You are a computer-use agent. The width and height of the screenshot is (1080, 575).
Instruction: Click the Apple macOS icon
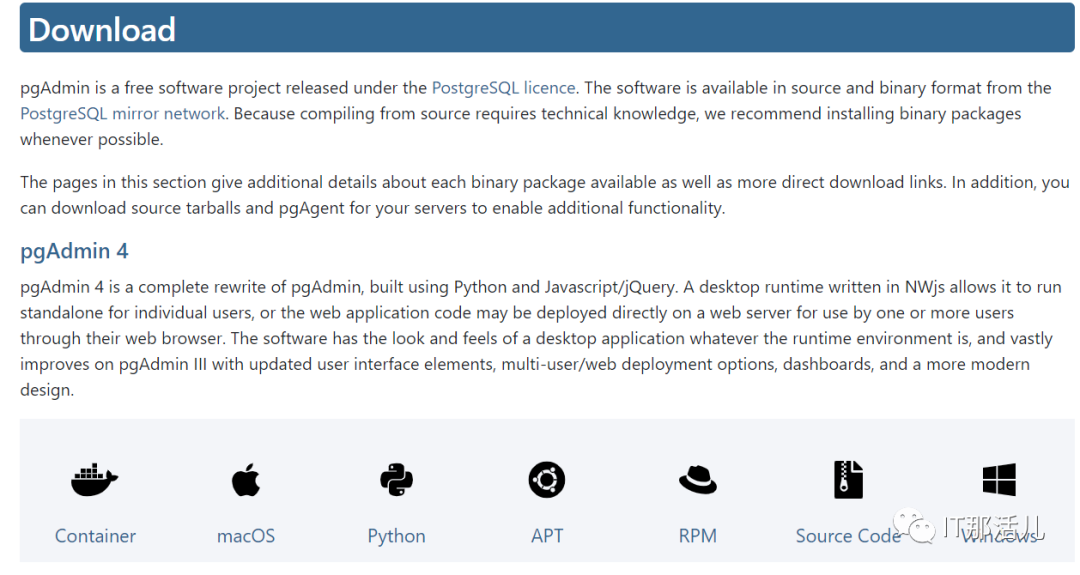(x=246, y=480)
